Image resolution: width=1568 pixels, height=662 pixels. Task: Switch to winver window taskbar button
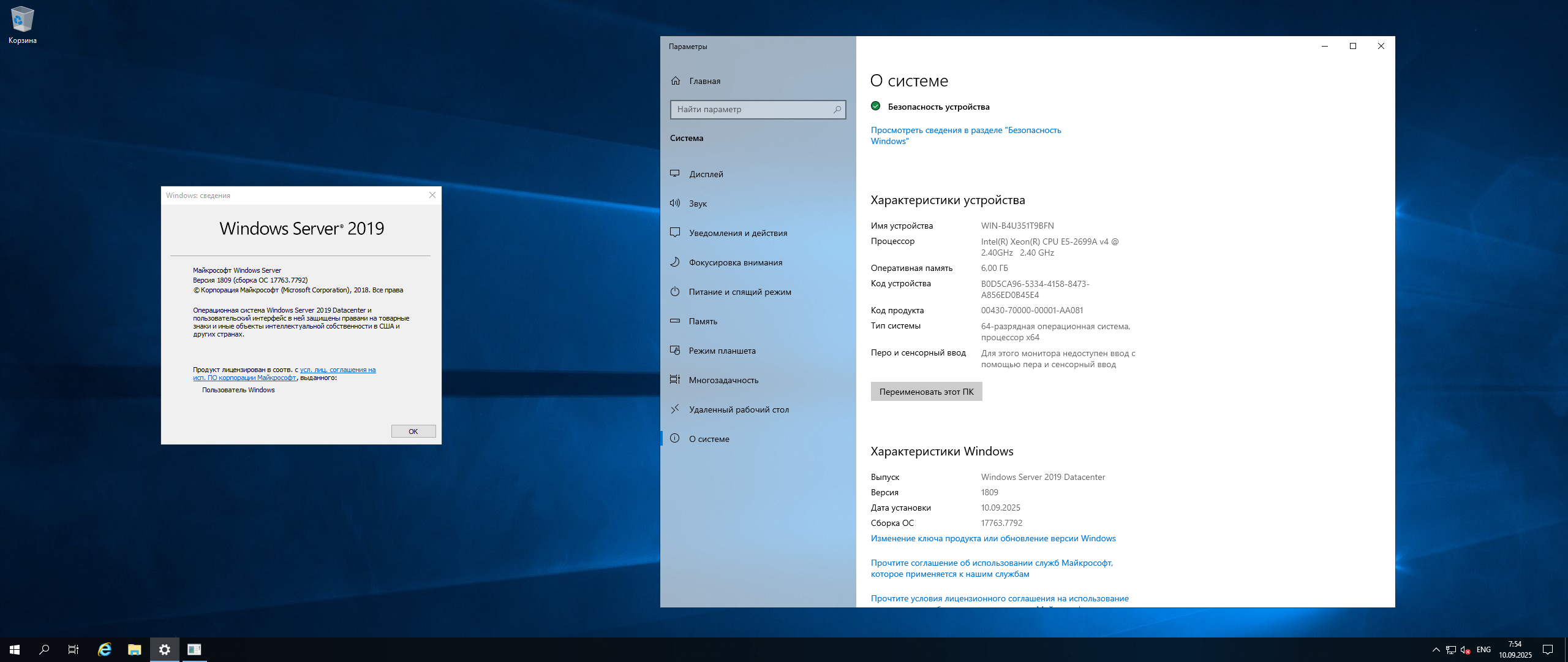194,650
